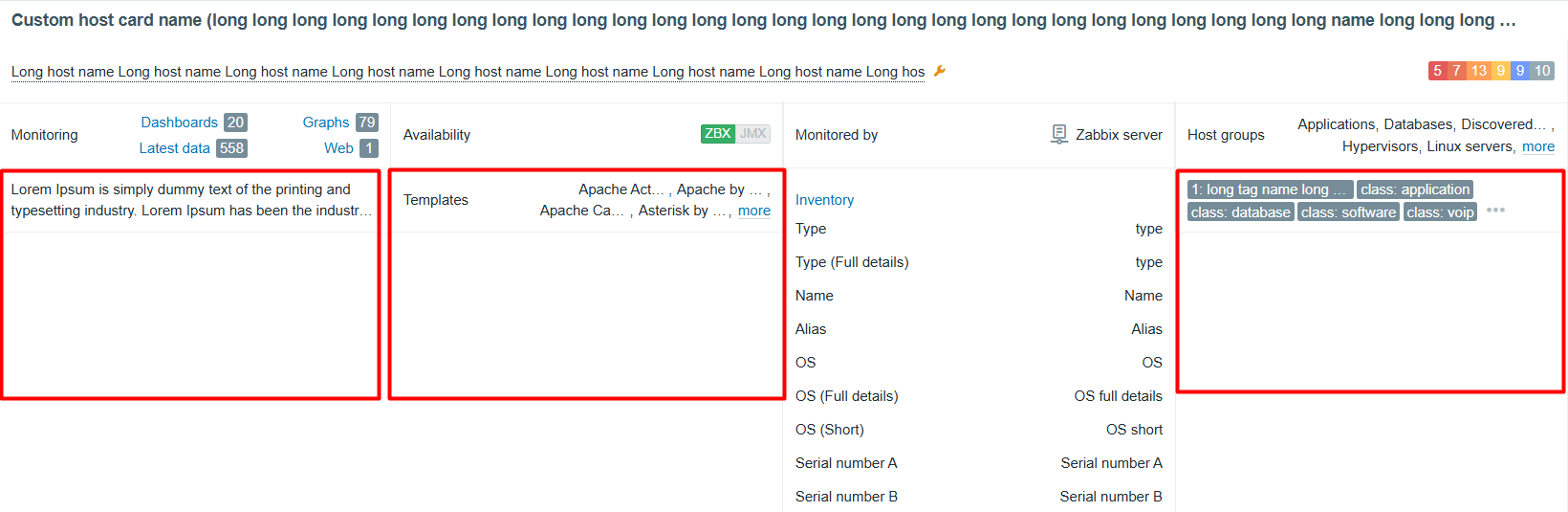Image resolution: width=1568 pixels, height=512 pixels.
Task: Click the blue severity count 9 badge
Action: pyautogui.click(x=1519, y=71)
